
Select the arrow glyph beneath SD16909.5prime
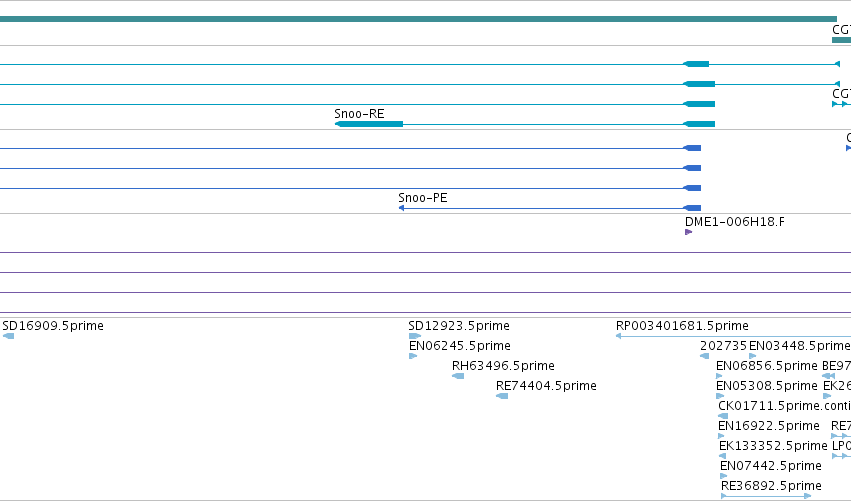pos(8,336)
